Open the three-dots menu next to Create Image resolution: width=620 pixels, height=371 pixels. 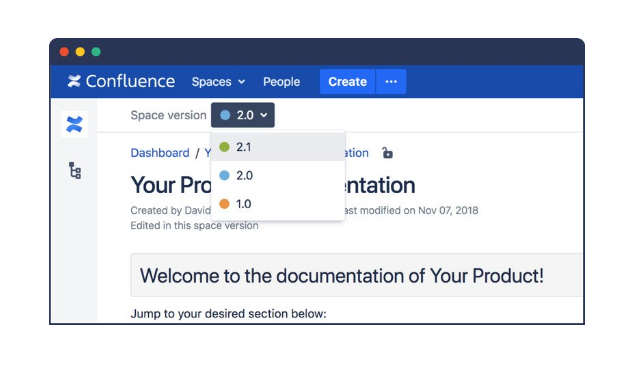pos(391,81)
